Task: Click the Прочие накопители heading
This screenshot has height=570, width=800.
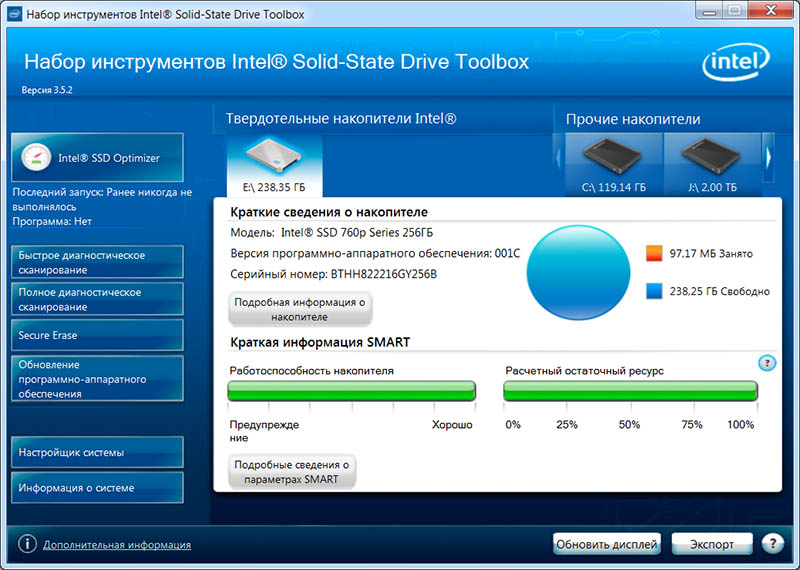Action: (x=633, y=119)
